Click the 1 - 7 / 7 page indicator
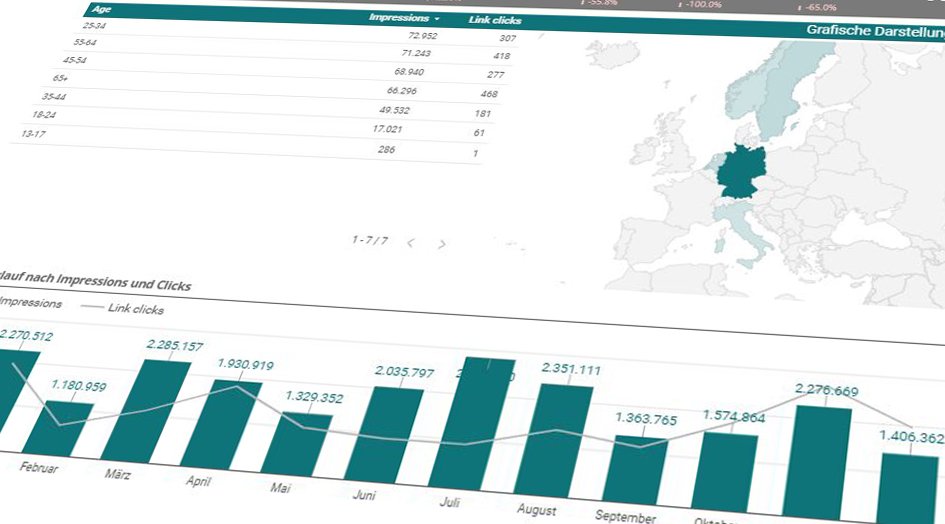The height and width of the screenshot is (524, 945). pos(369,240)
